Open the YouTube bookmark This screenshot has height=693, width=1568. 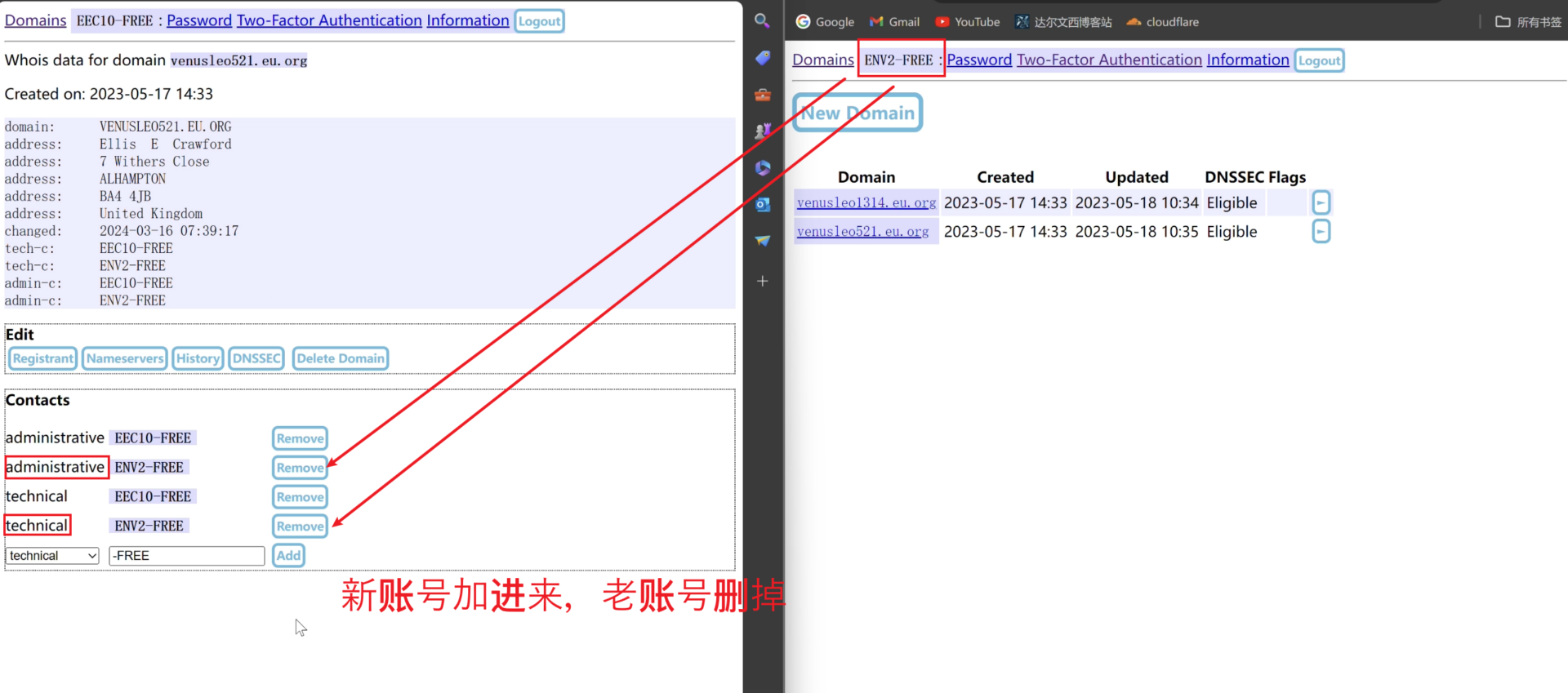tap(968, 22)
